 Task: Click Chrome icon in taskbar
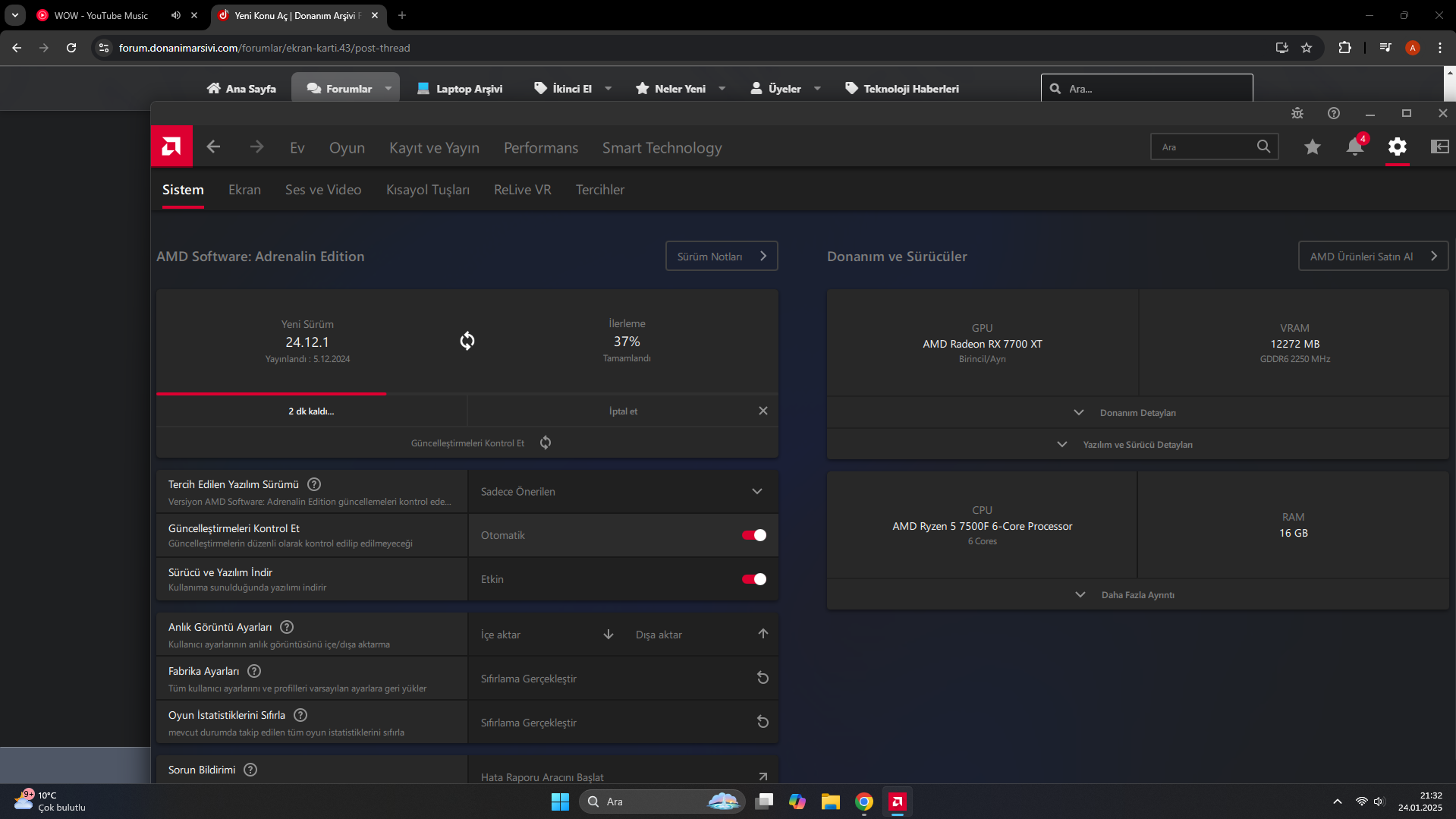point(864,802)
